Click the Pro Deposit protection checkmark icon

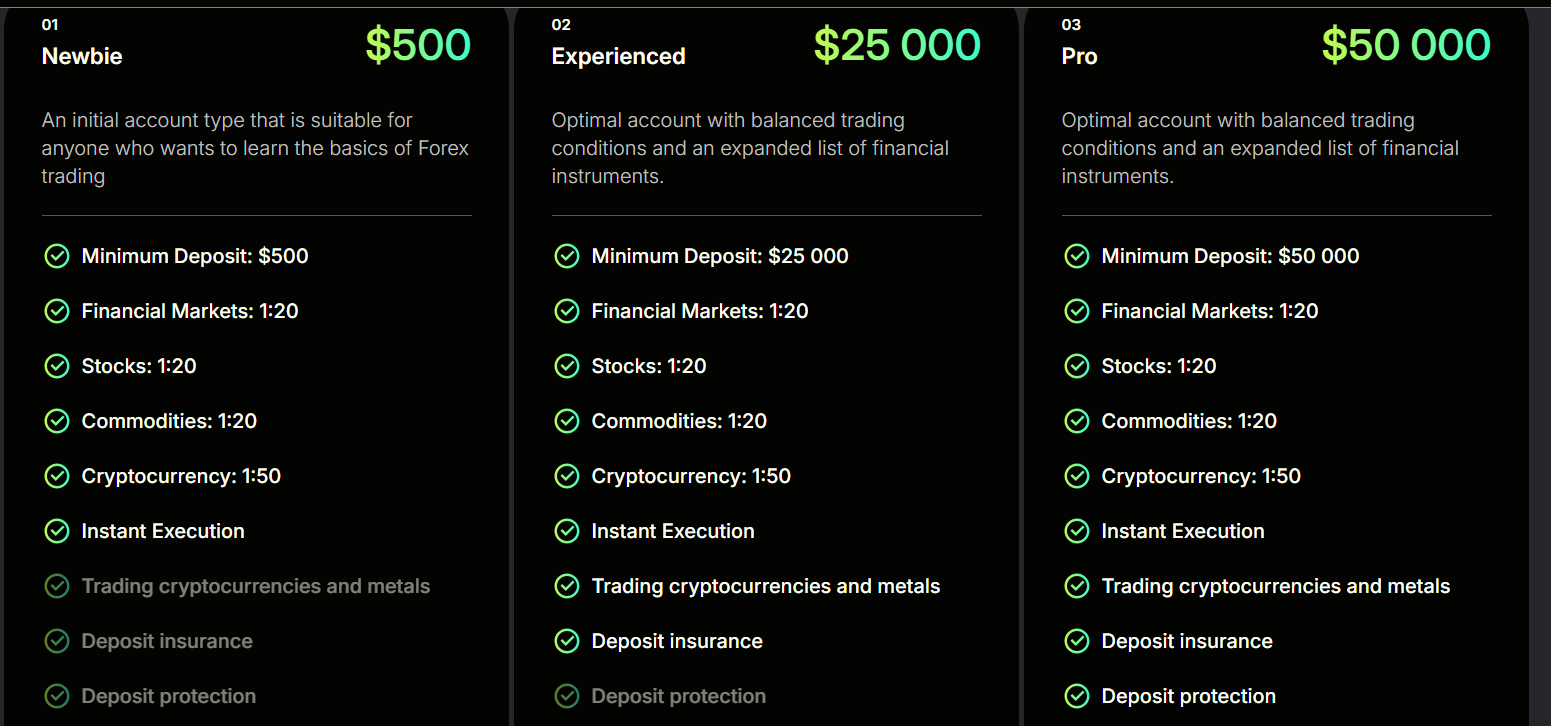[1077, 696]
